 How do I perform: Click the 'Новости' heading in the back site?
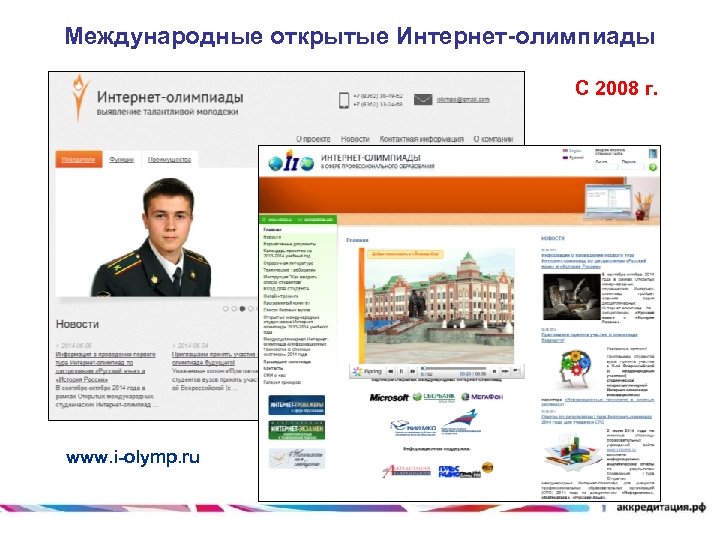point(77,324)
